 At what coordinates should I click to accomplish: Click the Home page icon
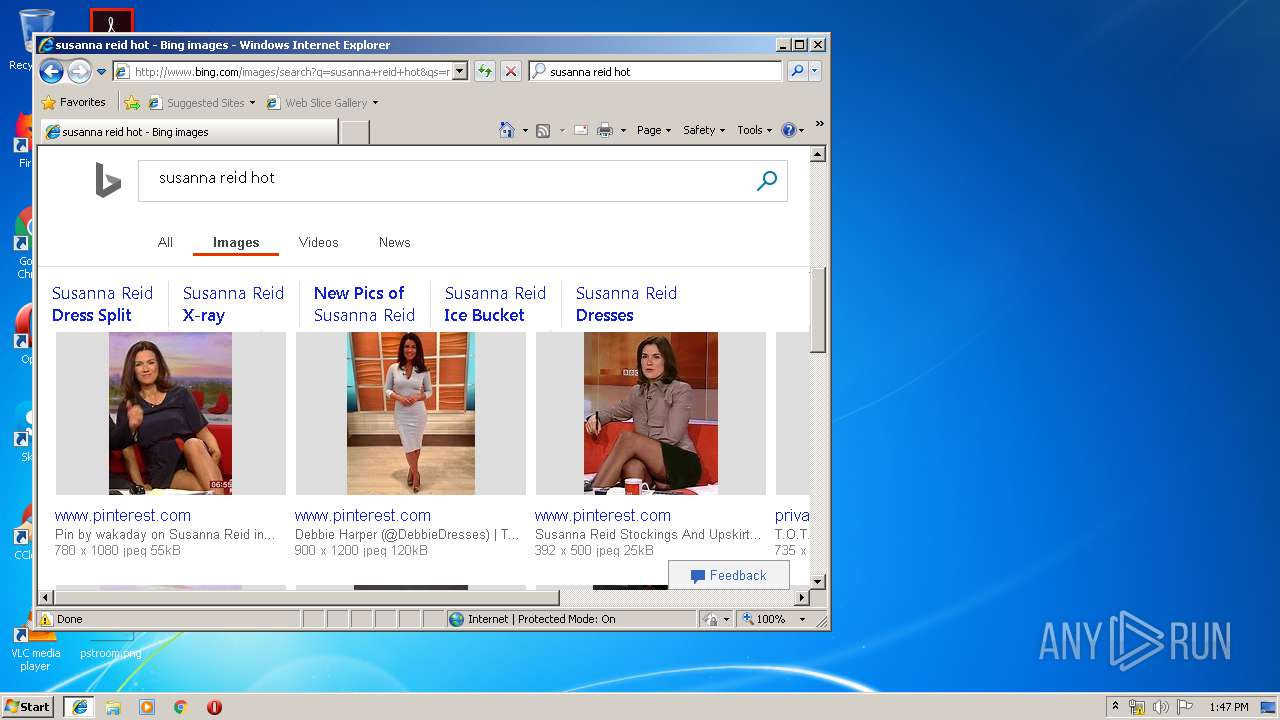507,130
